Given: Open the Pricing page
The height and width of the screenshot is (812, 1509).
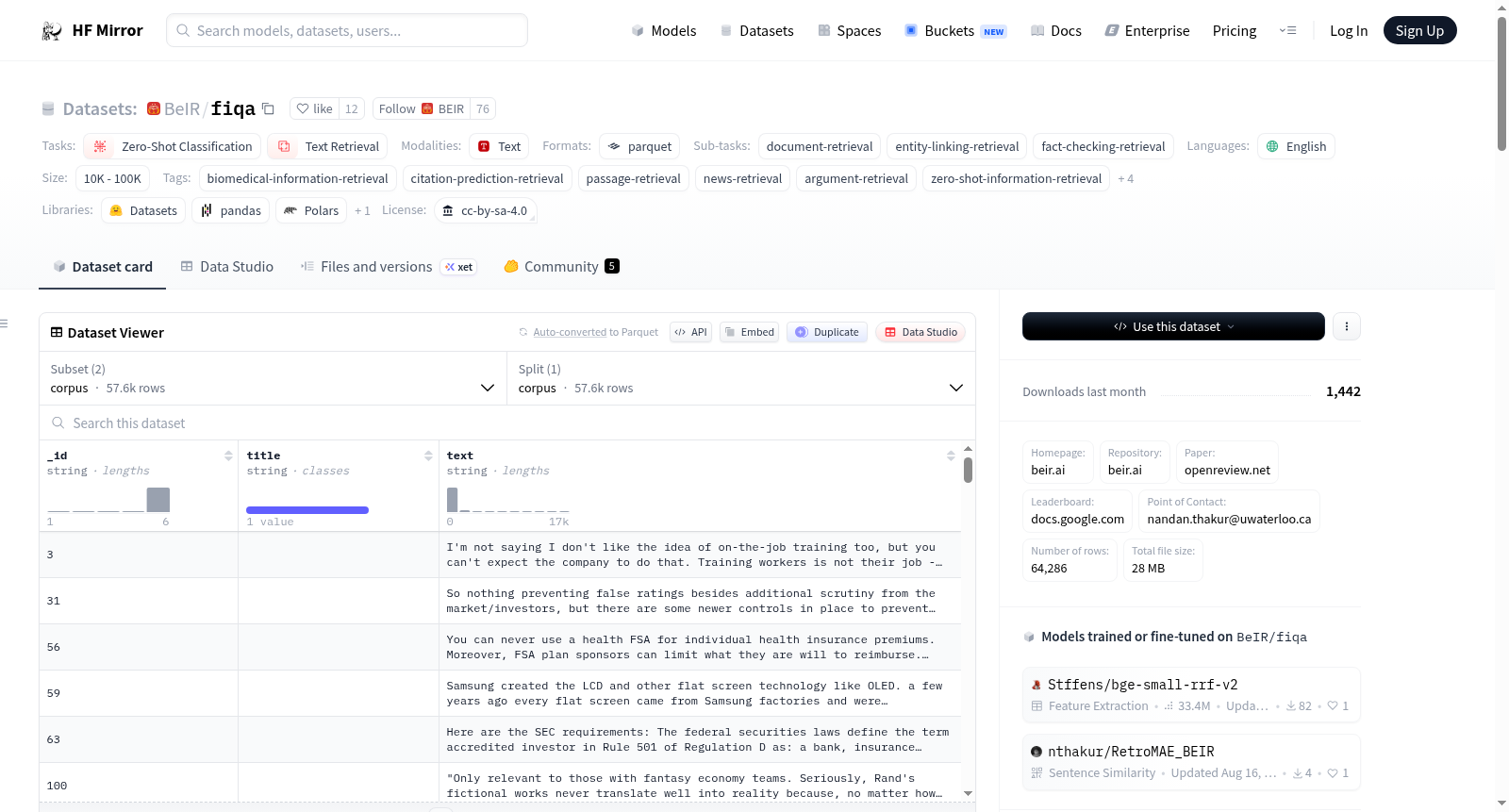Looking at the screenshot, I should [x=1235, y=31].
